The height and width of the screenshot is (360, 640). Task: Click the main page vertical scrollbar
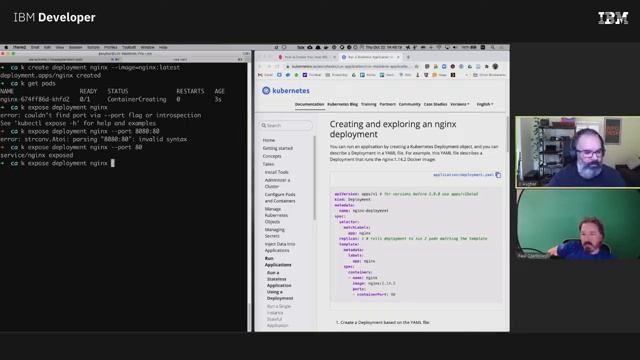click(x=507, y=135)
